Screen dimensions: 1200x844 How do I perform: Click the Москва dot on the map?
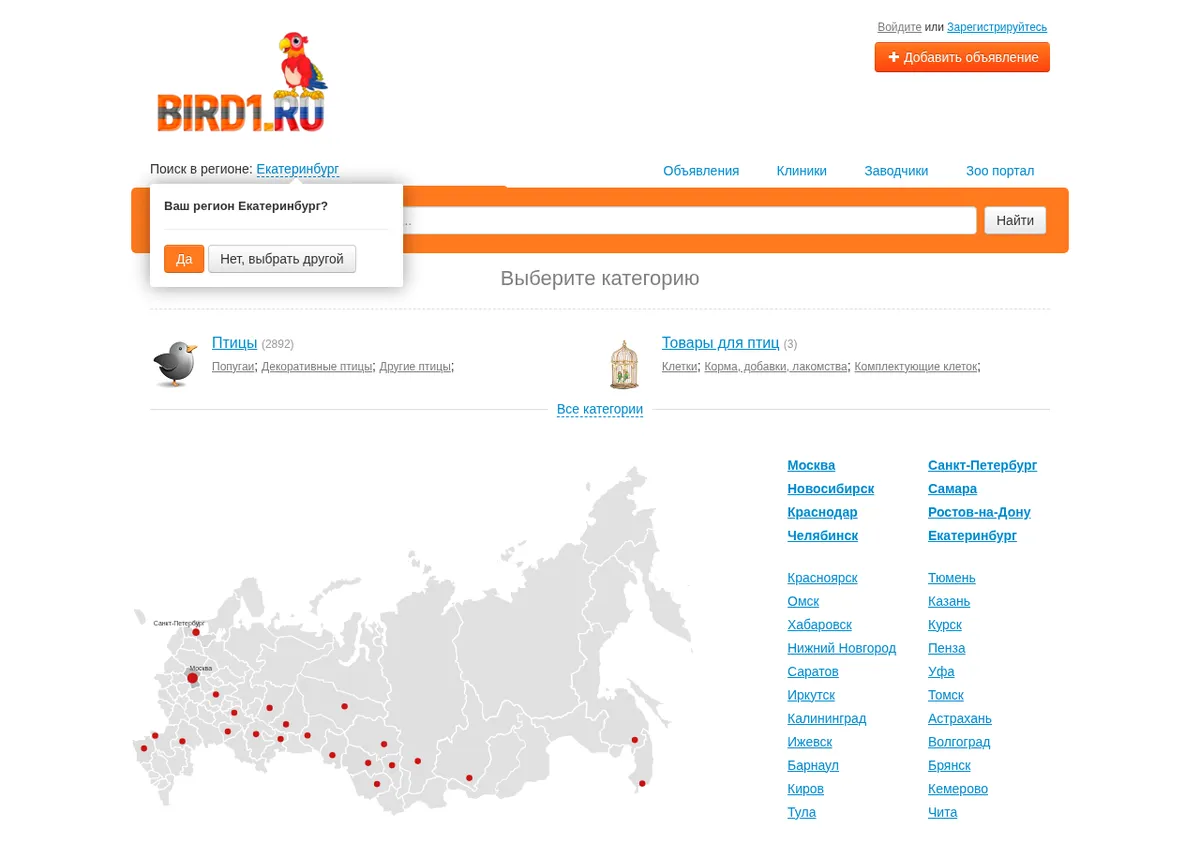tap(193, 678)
